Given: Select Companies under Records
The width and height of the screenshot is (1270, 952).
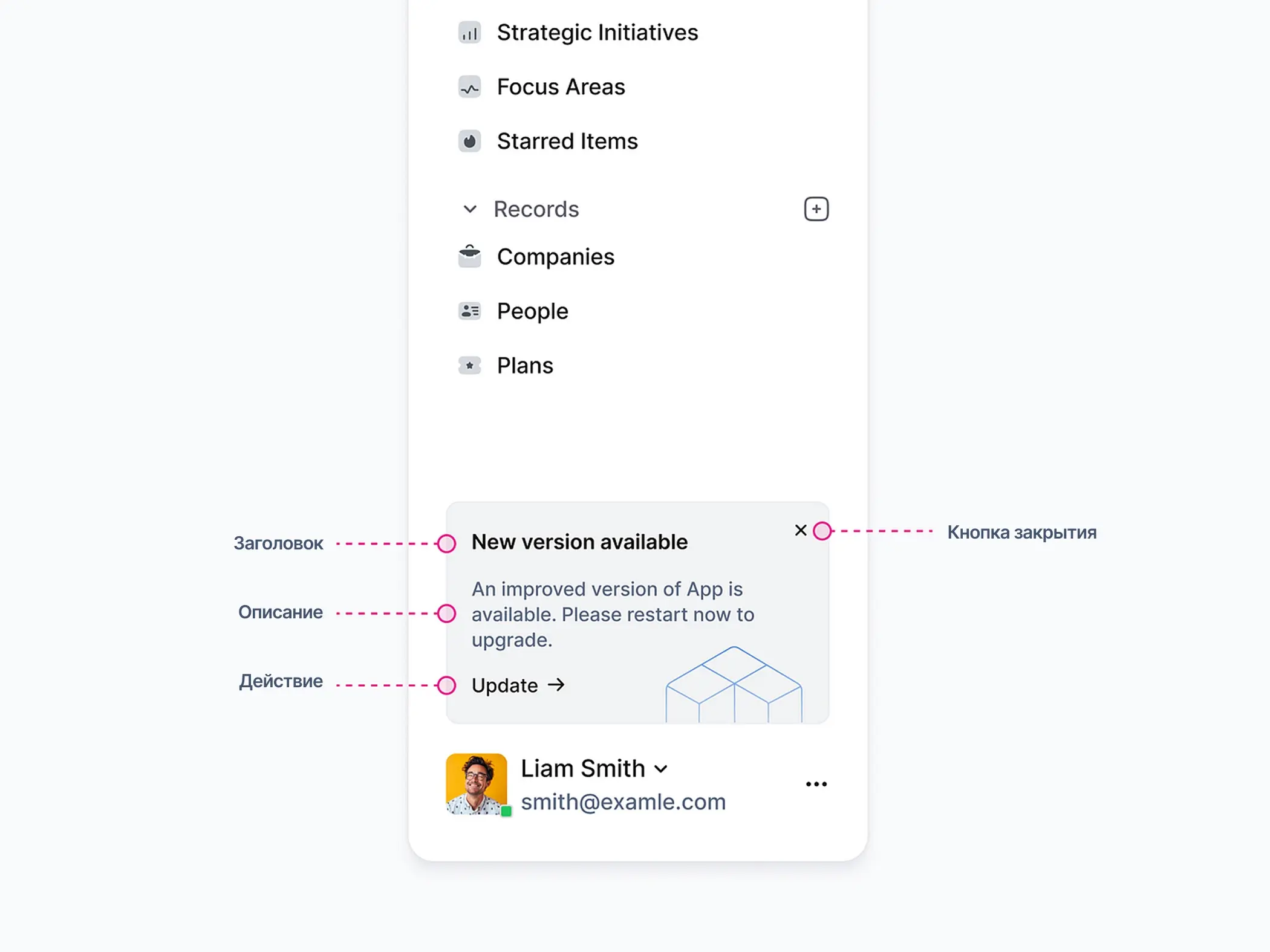Looking at the screenshot, I should 555,256.
